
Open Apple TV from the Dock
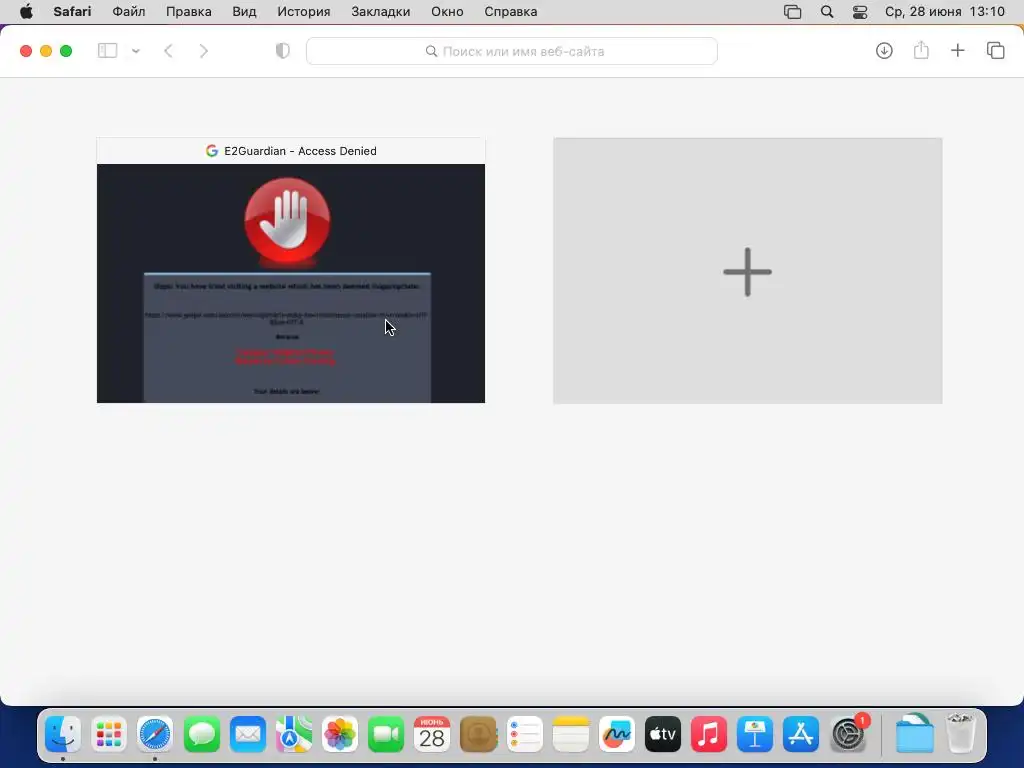tap(662, 735)
